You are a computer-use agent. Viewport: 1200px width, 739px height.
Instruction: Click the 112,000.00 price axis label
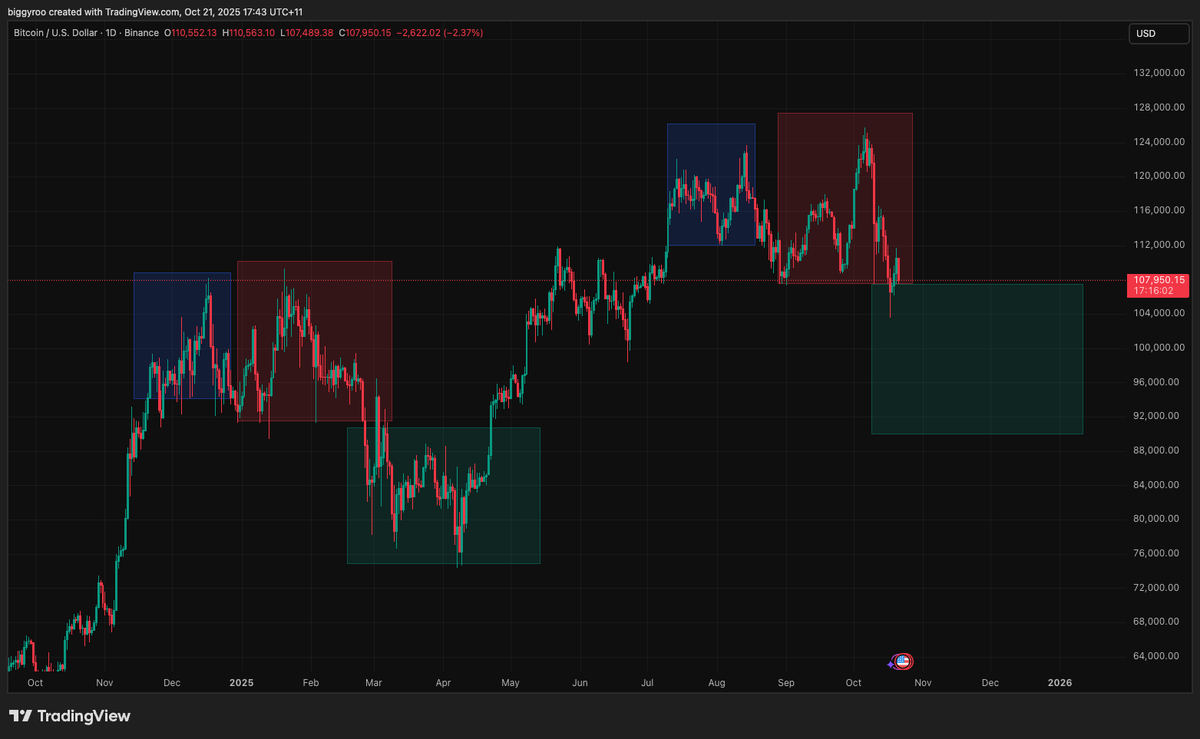point(1159,244)
